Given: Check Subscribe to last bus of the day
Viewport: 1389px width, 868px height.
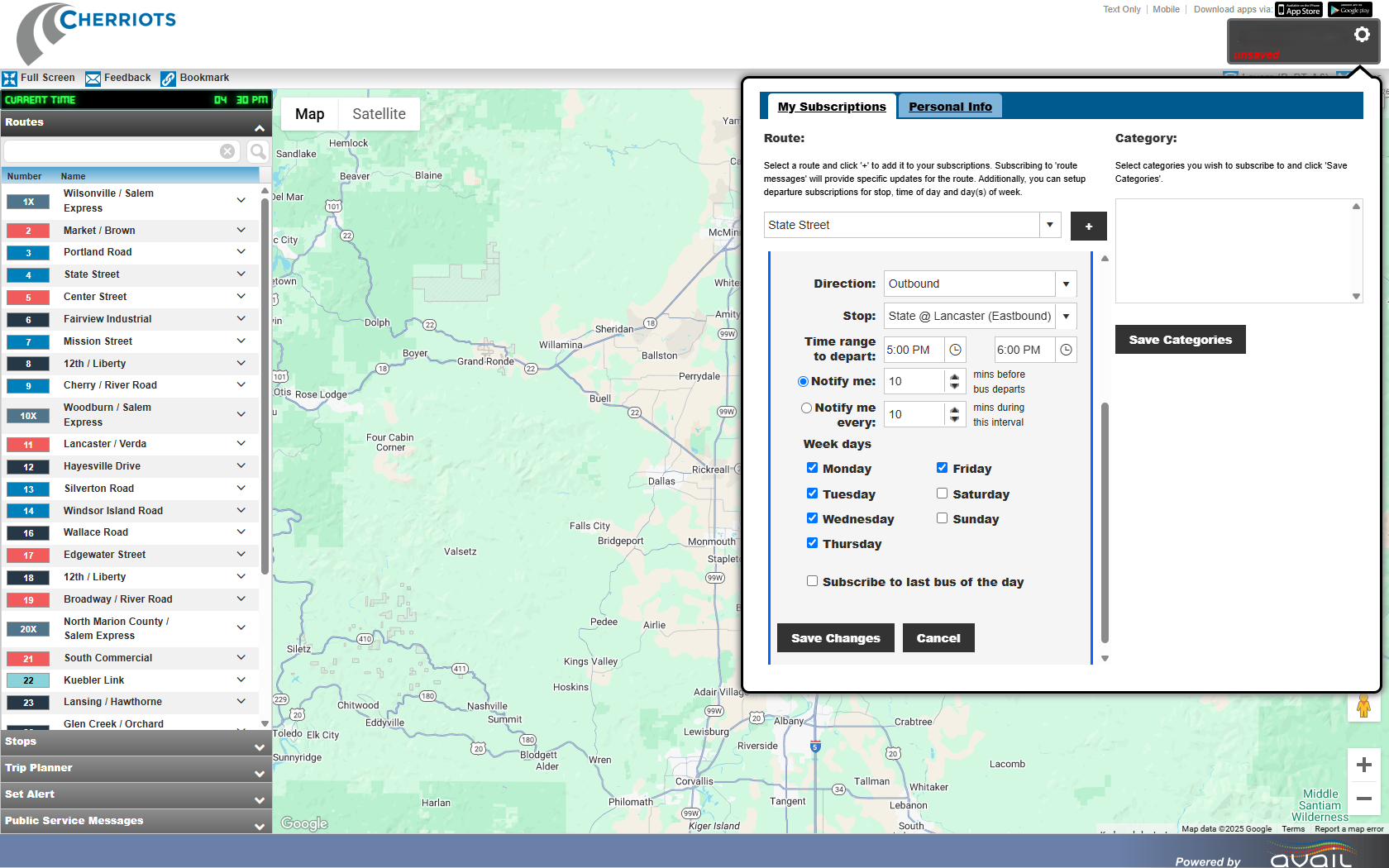Looking at the screenshot, I should click(812, 581).
